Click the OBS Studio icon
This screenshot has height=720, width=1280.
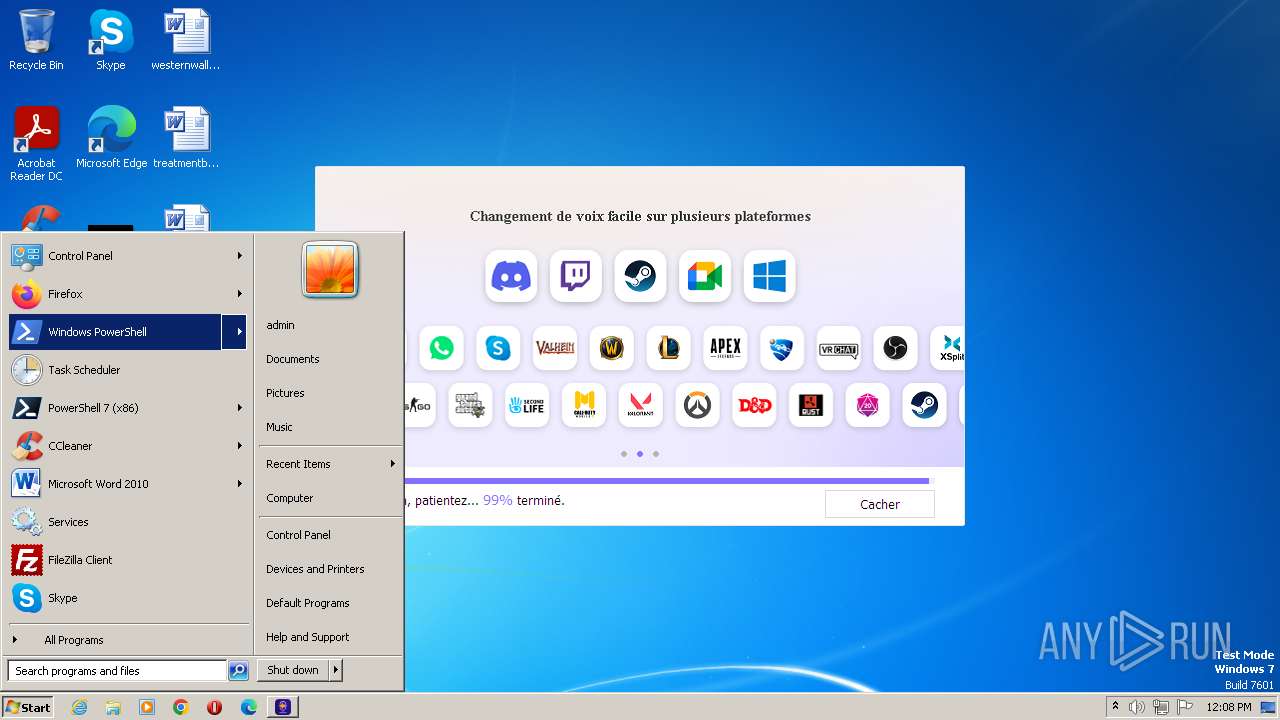(x=895, y=348)
